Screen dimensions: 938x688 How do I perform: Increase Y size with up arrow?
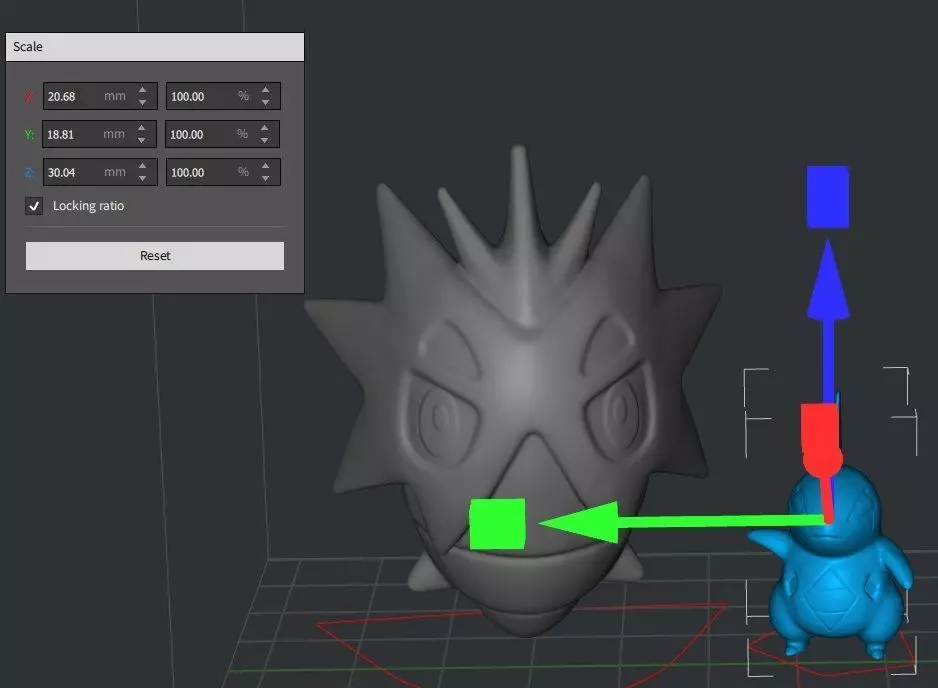pos(142,127)
